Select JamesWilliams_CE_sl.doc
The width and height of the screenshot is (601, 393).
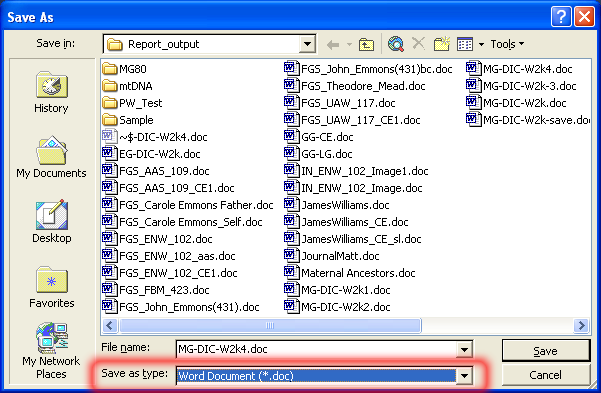coord(353,239)
